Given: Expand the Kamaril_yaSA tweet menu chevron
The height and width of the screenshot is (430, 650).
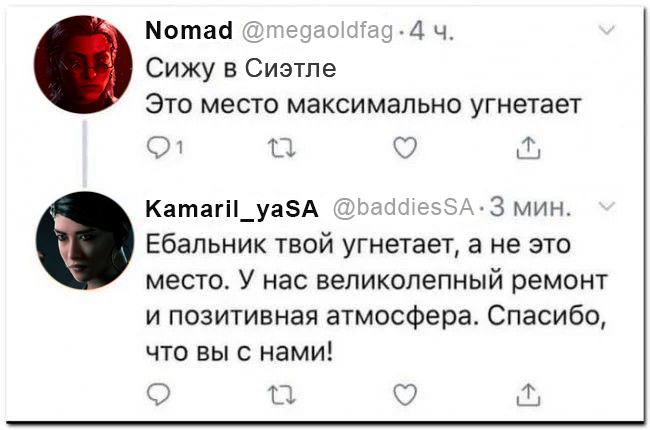Looking at the screenshot, I should click(x=606, y=206).
